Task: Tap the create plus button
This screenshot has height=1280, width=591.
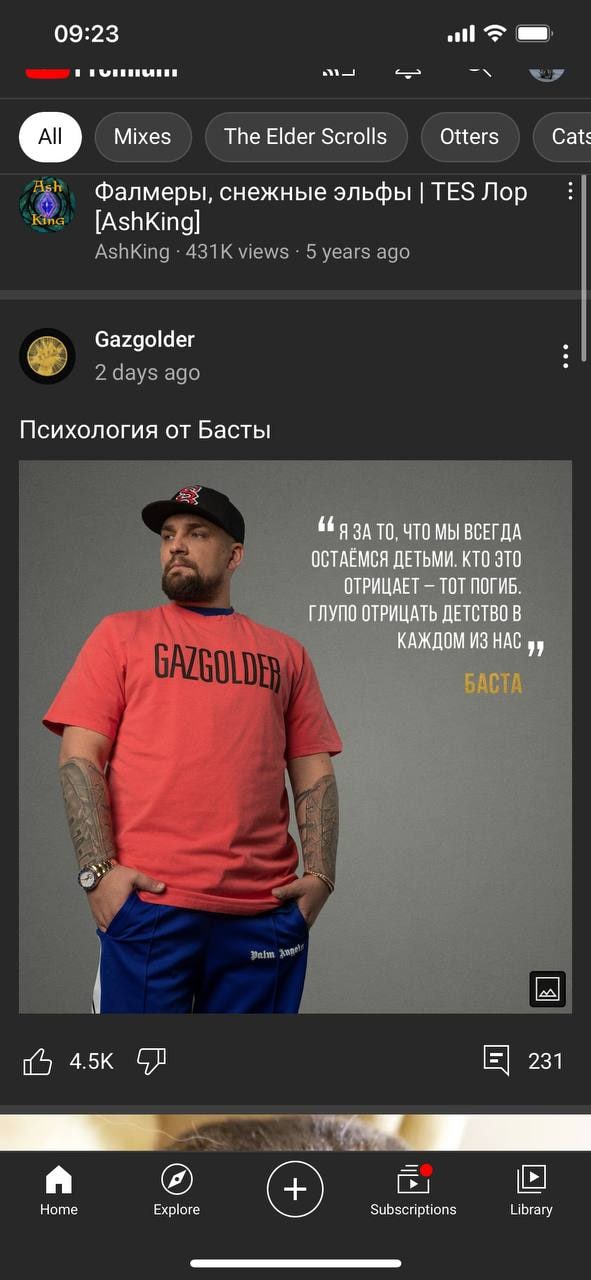Action: pos(295,1189)
